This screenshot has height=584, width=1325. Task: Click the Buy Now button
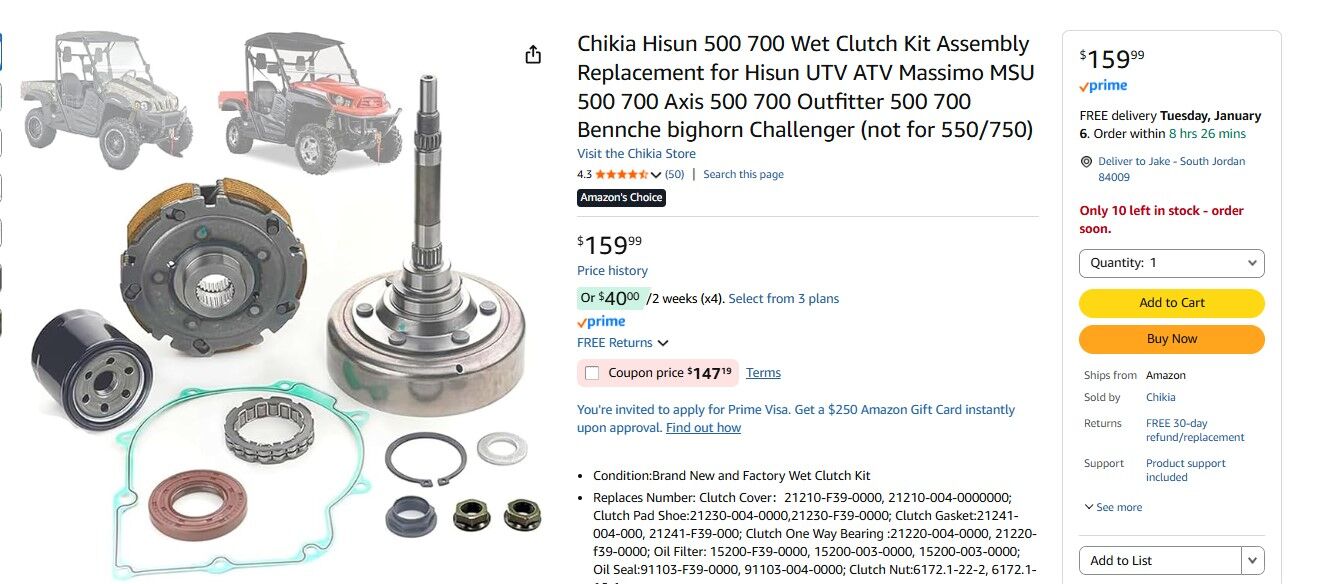pos(1171,339)
